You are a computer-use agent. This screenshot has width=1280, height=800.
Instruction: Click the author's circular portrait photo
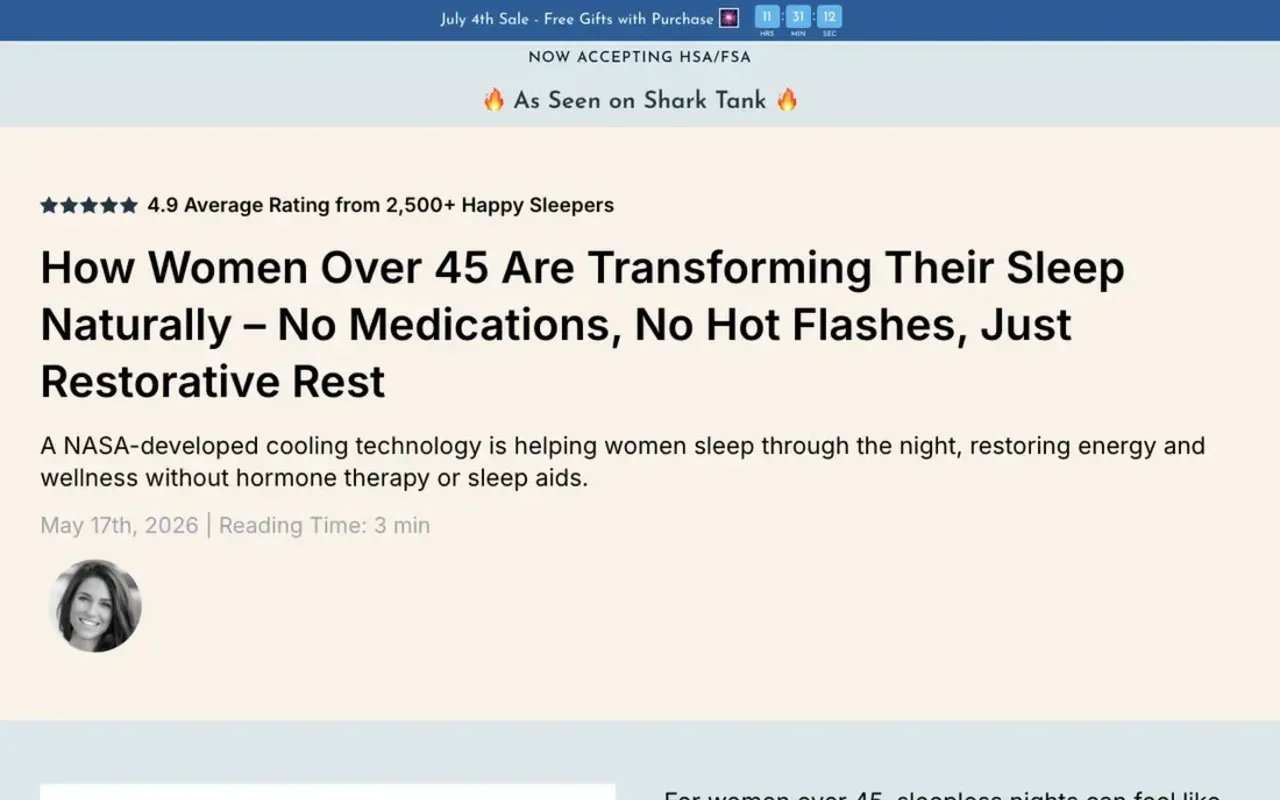pyautogui.click(x=95, y=606)
